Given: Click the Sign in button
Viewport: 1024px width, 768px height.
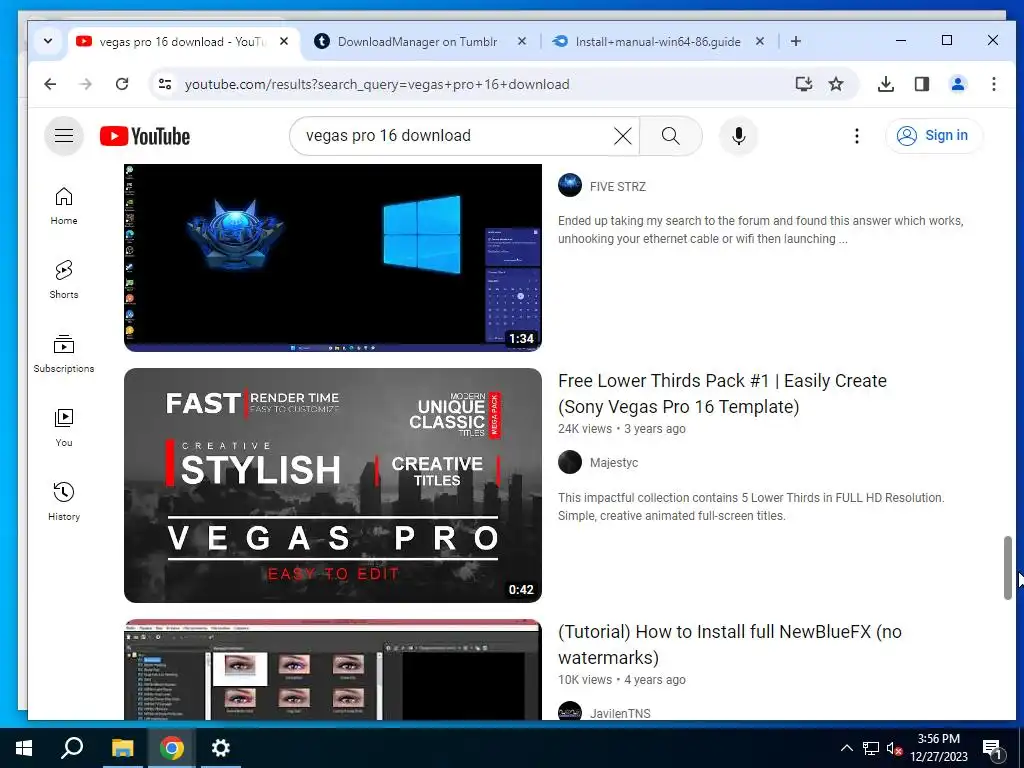Looking at the screenshot, I should coord(934,136).
